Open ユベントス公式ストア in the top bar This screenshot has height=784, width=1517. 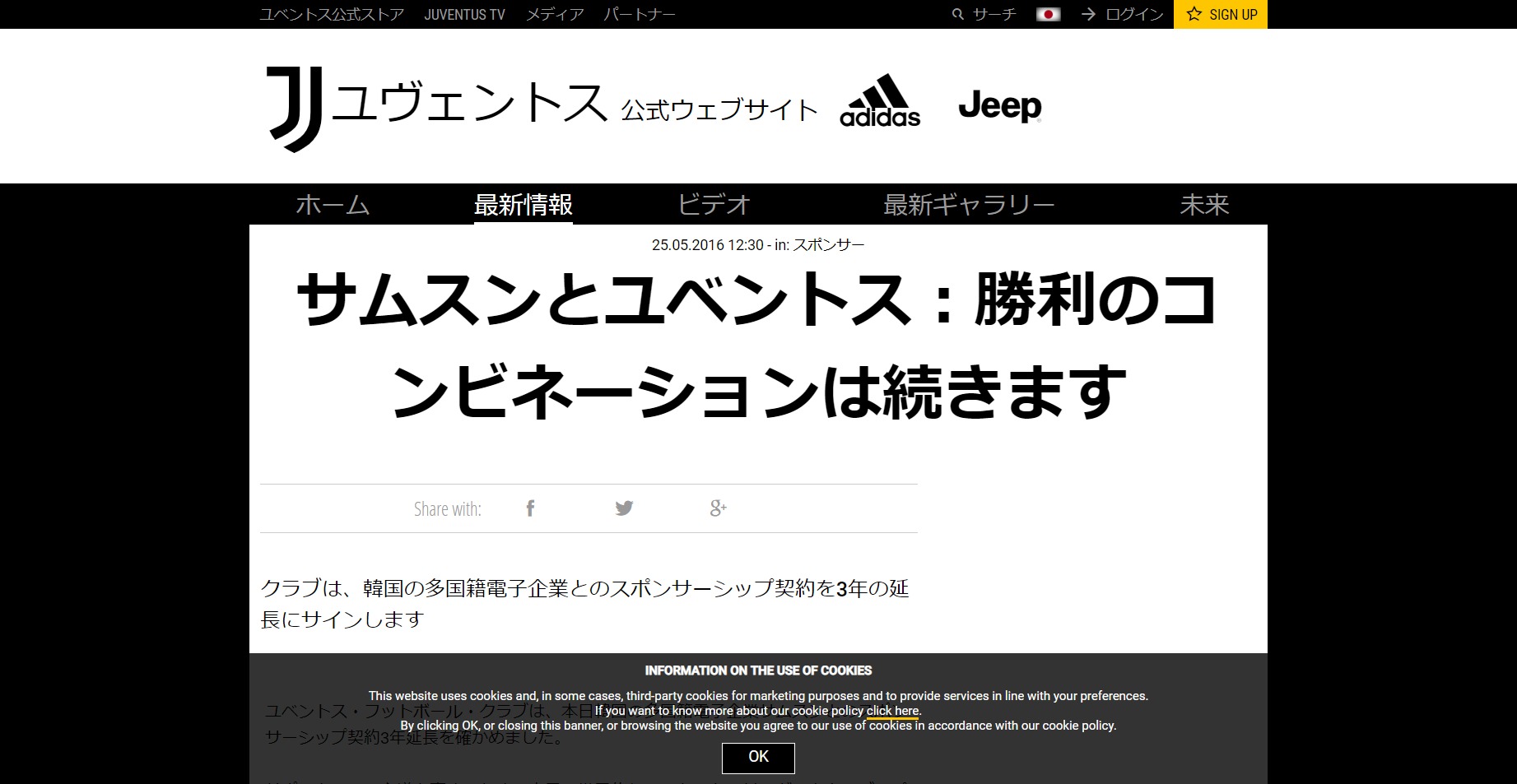point(332,14)
